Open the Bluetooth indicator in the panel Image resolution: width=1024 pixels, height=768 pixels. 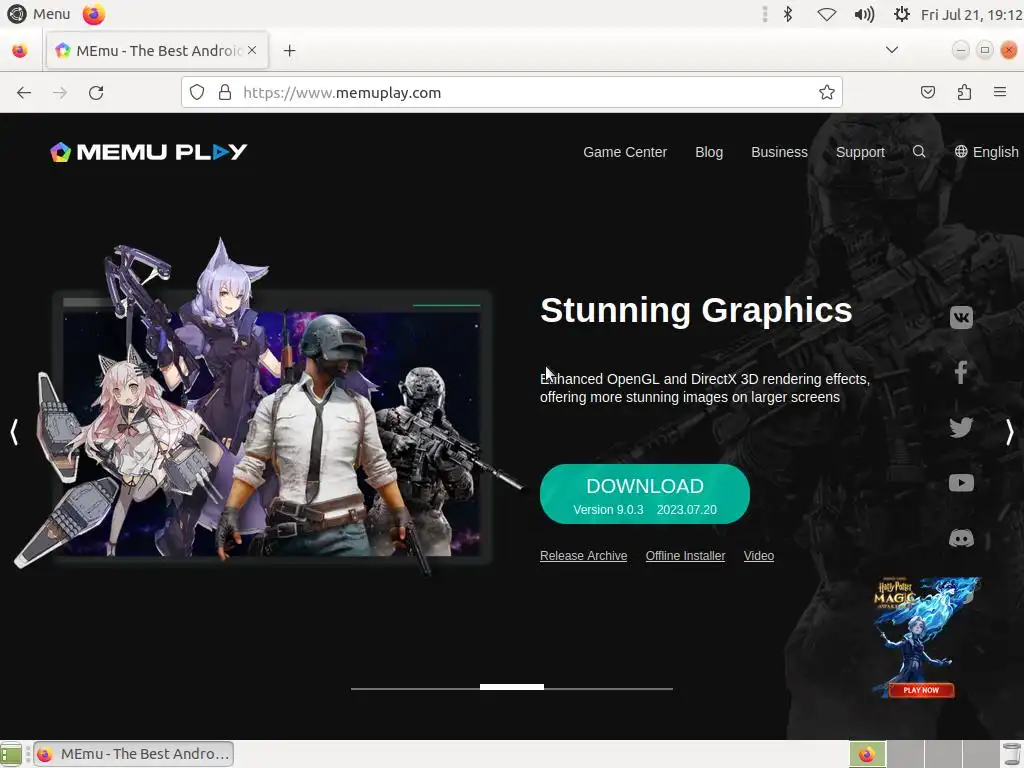[x=788, y=14]
